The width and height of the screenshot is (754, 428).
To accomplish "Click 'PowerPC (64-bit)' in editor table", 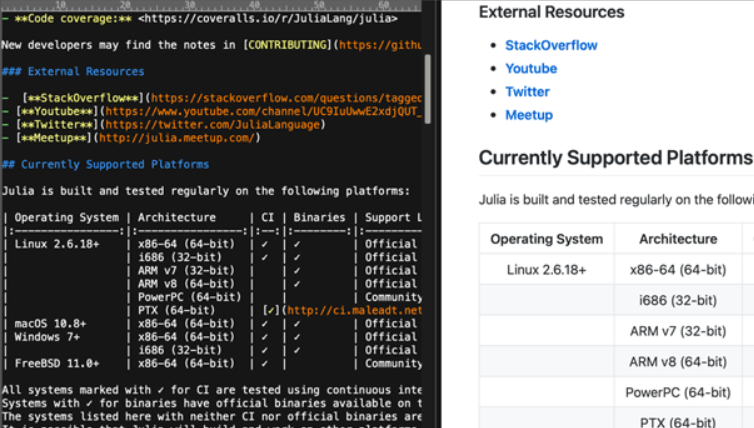I will (189, 297).
